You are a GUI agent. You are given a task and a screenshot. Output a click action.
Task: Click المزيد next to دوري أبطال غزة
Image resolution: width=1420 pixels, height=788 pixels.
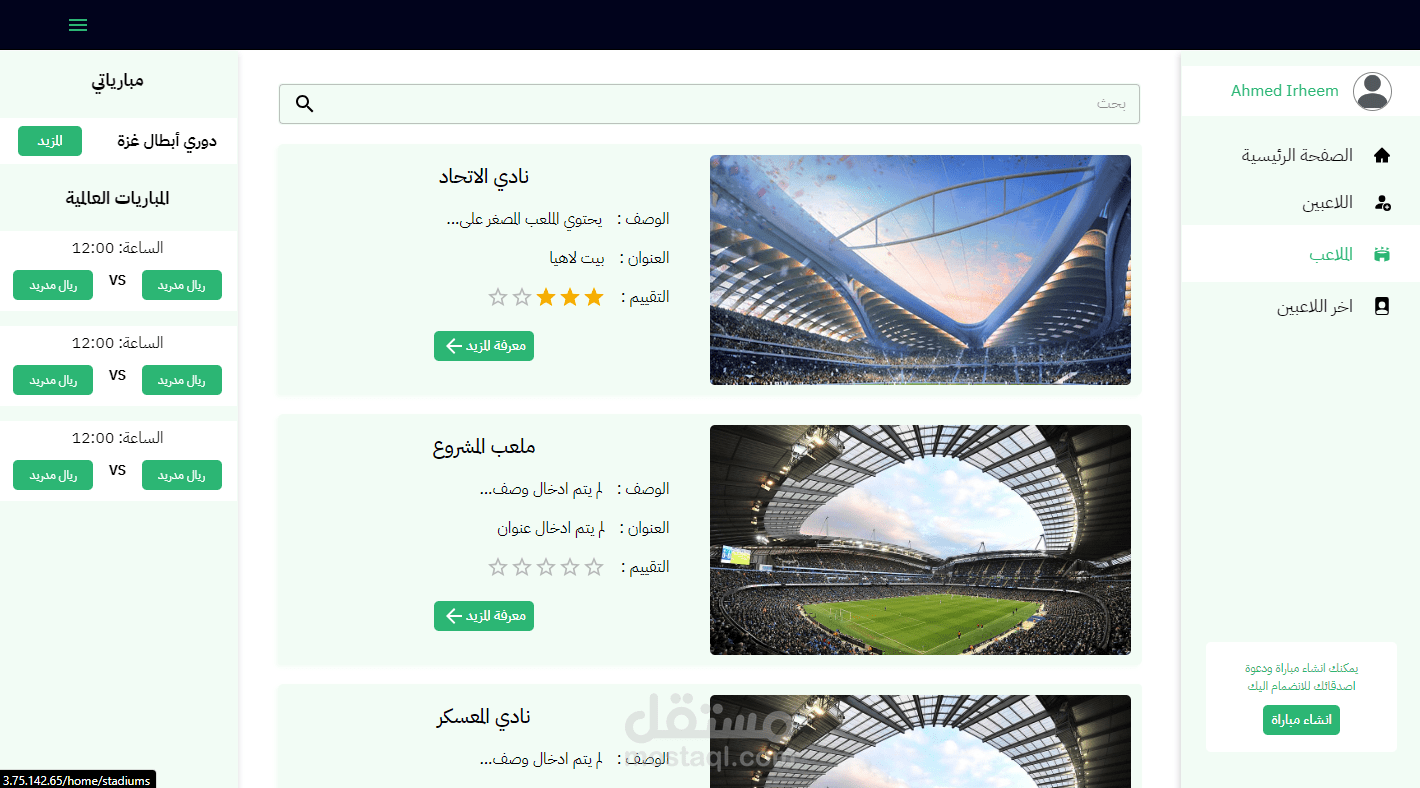point(50,141)
